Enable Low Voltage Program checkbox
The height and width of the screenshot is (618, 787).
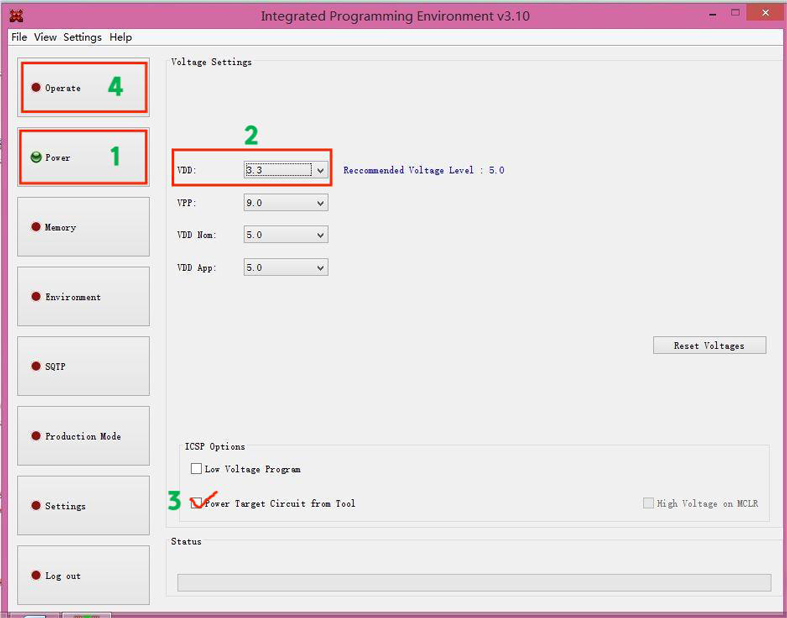pyautogui.click(x=196, y=469)
